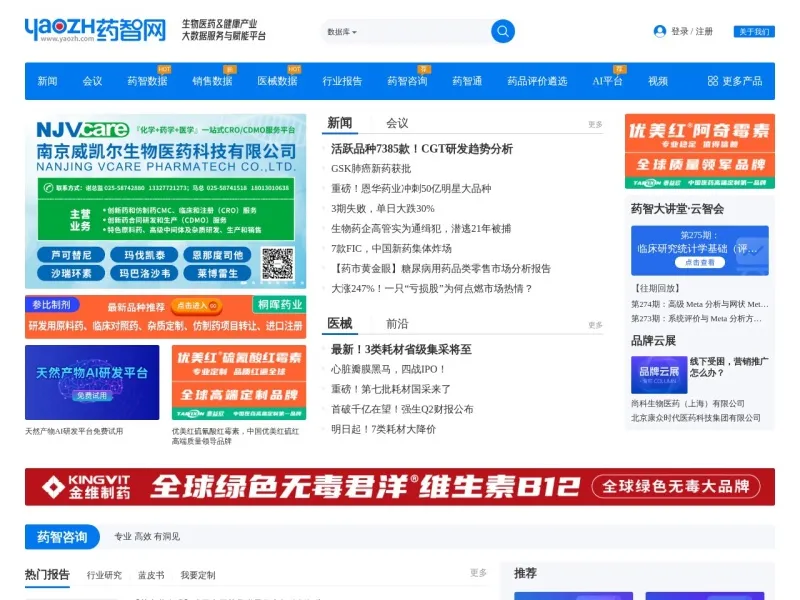Viewport: 800px width, 600px height.
Task: Open the 药智咨询 navigation item
Action: tap(407, 81)
